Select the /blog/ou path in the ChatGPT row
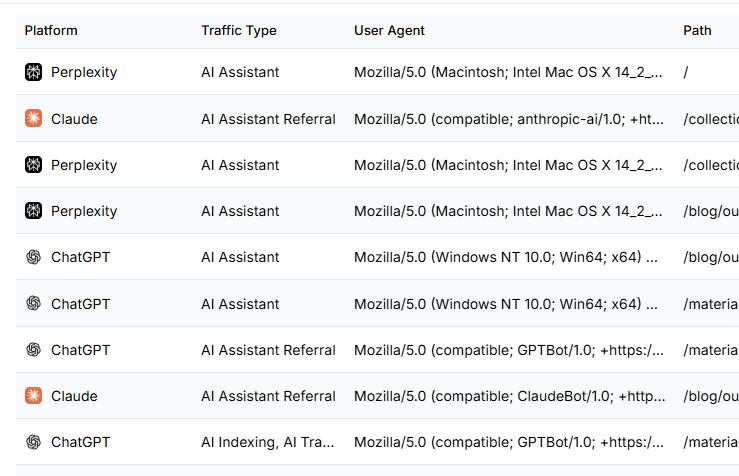Image resolution: width=739 pixels, height=476 pixels. (x=711, y=257)
